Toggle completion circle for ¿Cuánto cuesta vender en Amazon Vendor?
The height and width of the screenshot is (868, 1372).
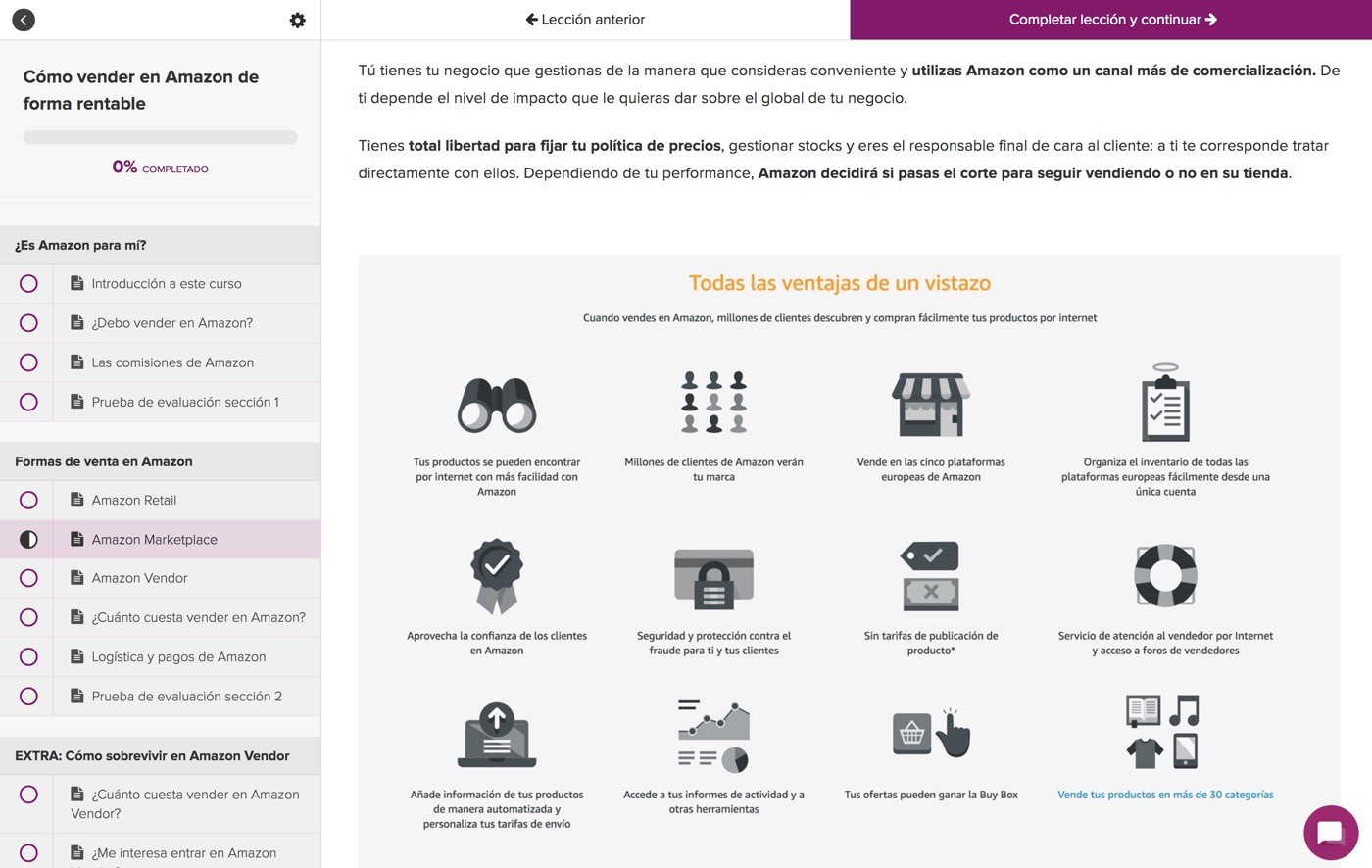click(x=28, y=795)
